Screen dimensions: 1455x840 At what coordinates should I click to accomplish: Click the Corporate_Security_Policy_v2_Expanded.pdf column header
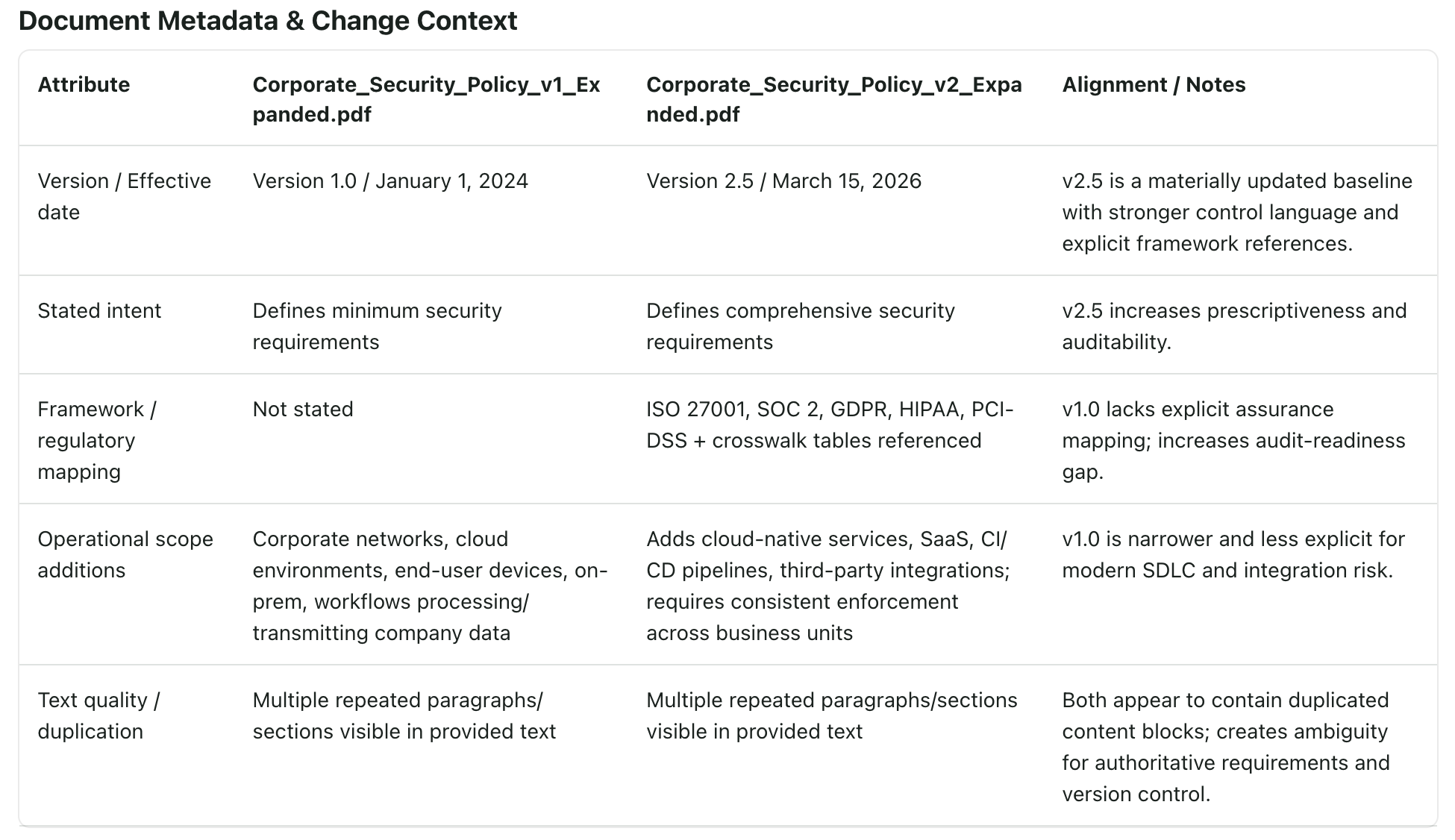click(x=833, y=99)
